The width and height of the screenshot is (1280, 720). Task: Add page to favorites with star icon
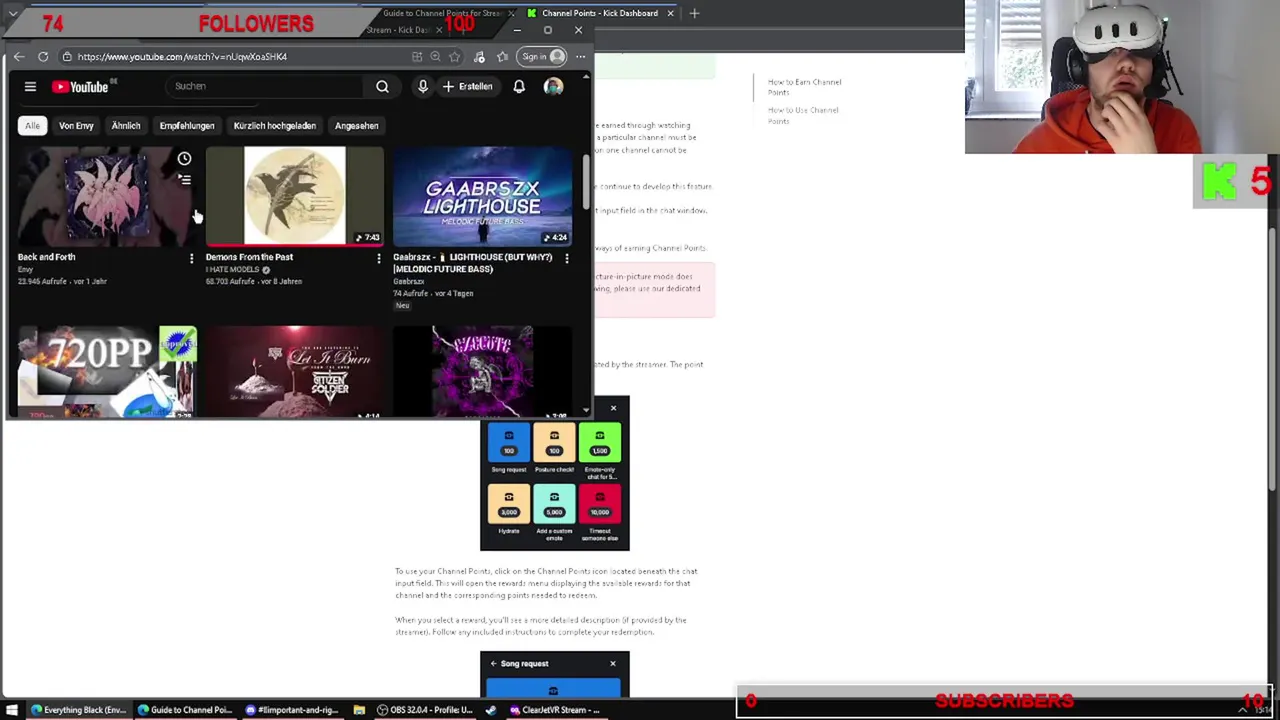pos(455,57)
